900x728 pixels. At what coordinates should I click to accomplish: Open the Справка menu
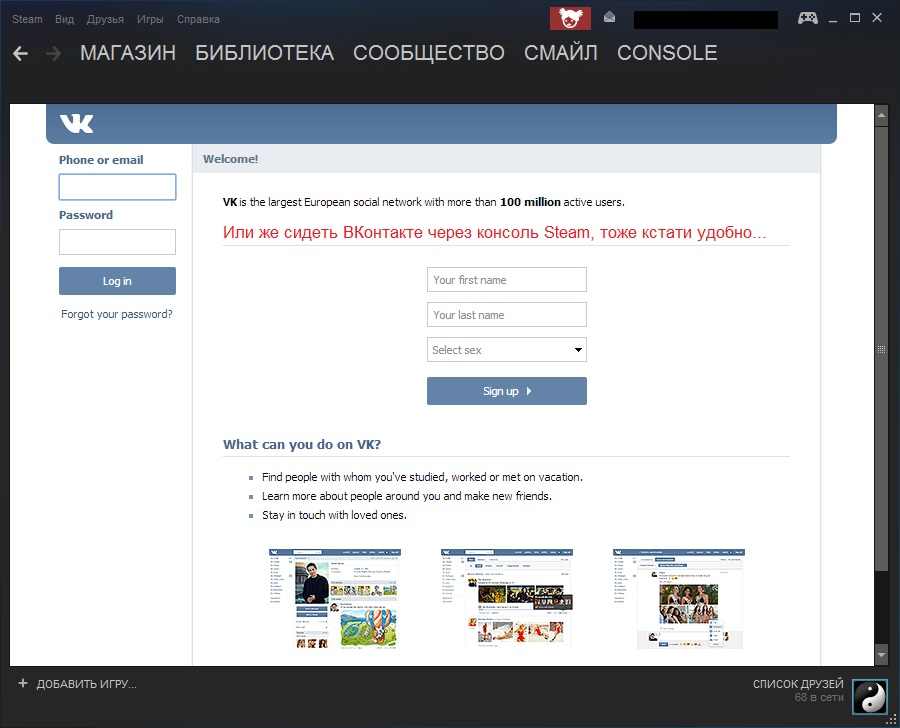198,19
